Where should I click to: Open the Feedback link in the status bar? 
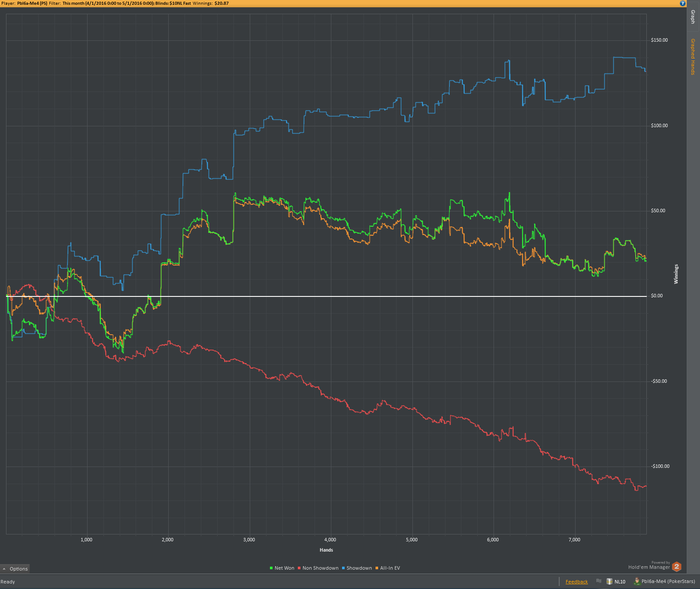click(x=576, y=581)
